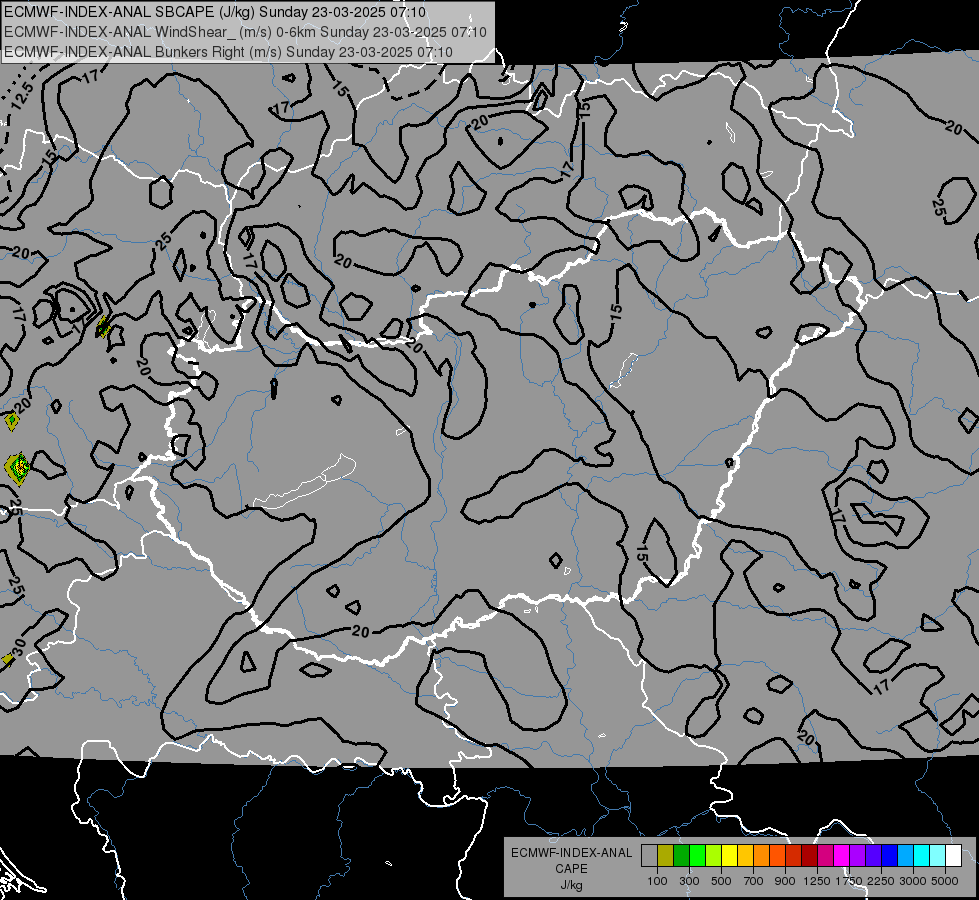Click the 2250 legend value label
Viewport: 979px width, 900px height.
click(881, 881)
